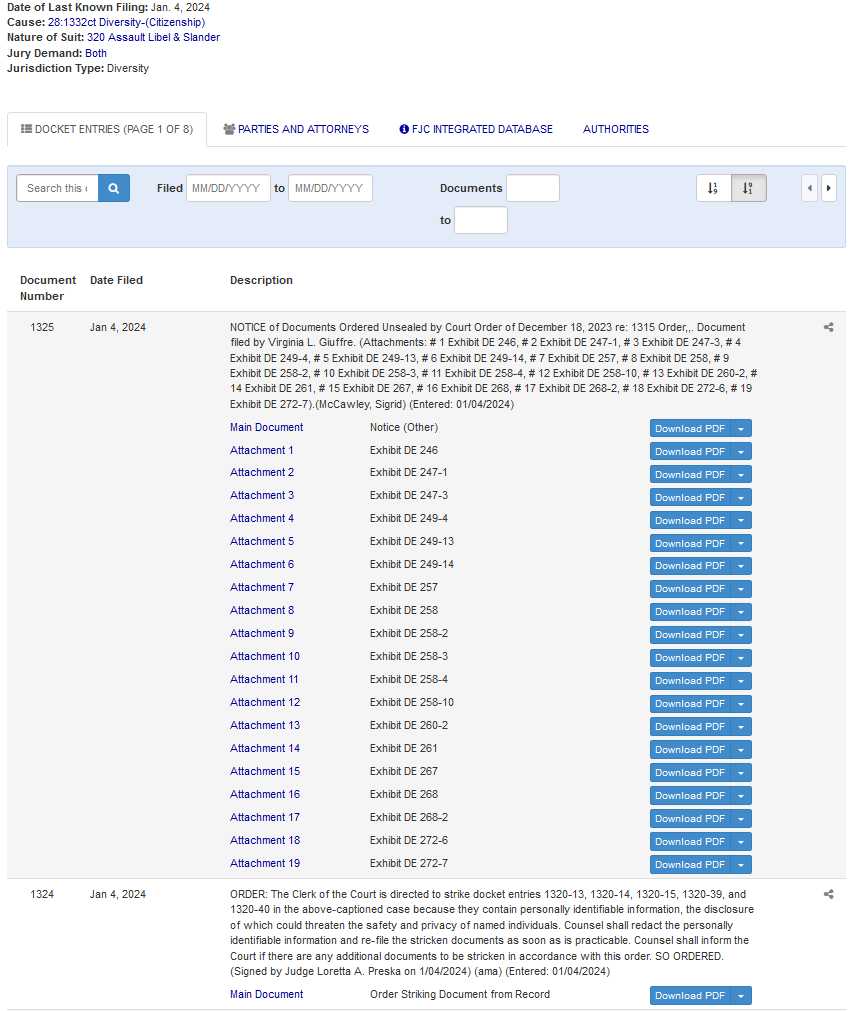Open Attachment 12 link
This screenshot has height=1011, width=857.
click(x=265, y=702)
